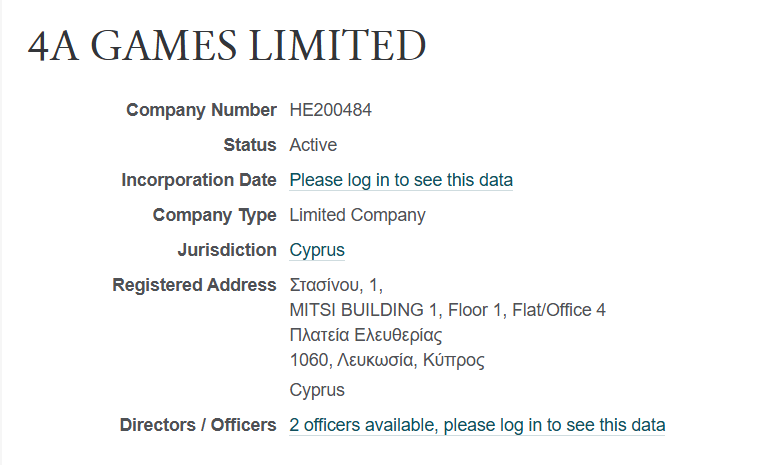Open the 2 officers available link
Screen dimensions: 784x465
click(477, 425)
